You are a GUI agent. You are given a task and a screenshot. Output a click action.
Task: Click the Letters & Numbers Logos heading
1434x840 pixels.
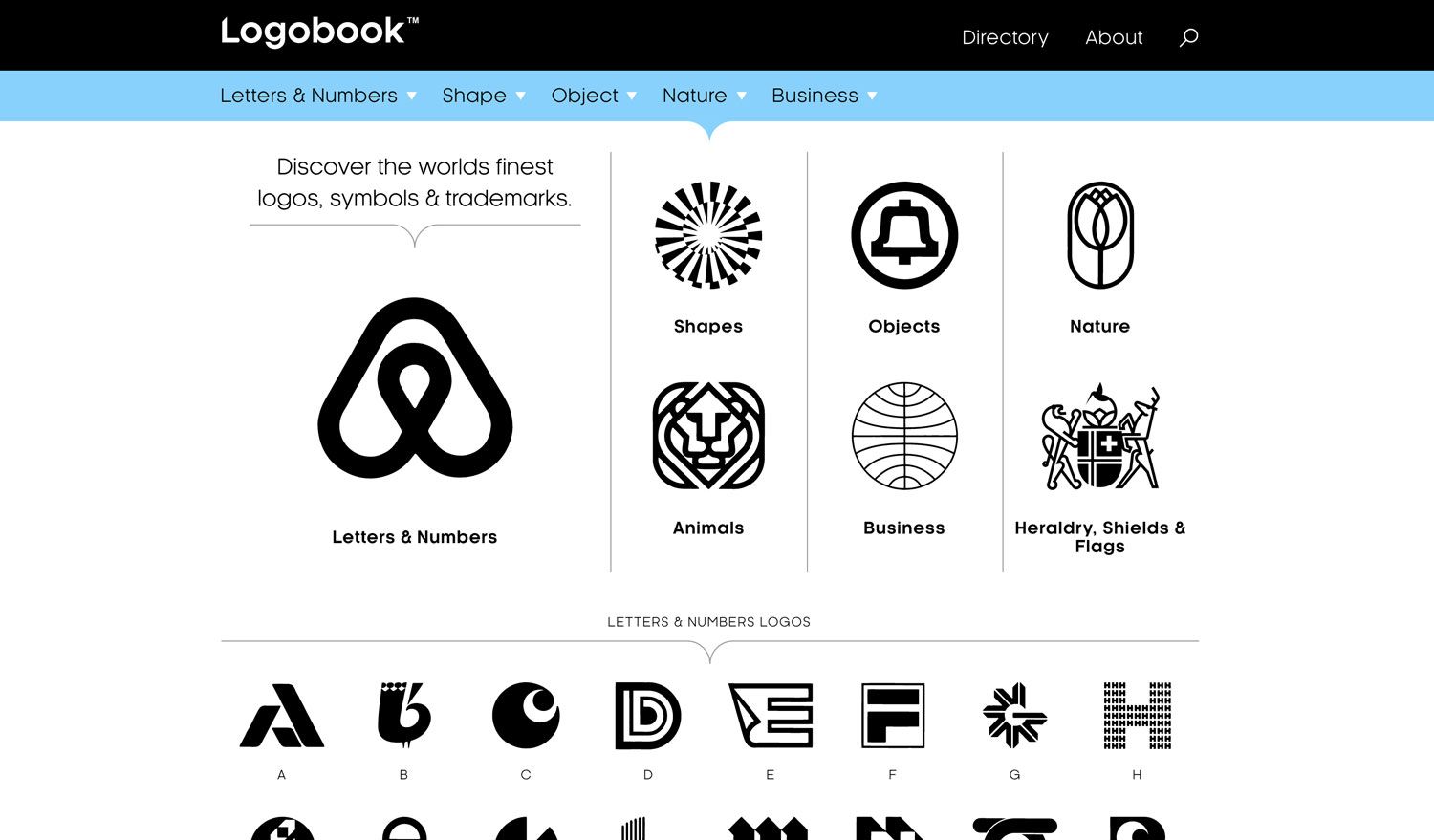tap(709, 622)
